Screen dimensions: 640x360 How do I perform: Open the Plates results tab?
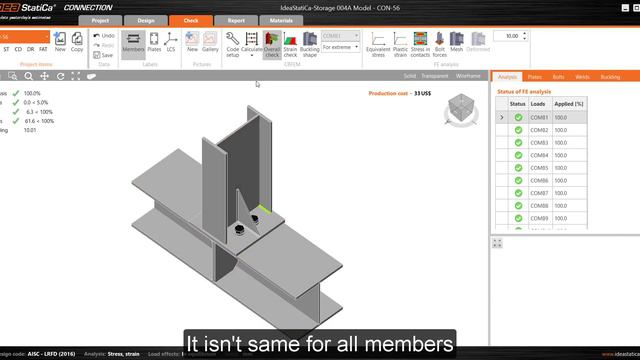coord(534,77)
